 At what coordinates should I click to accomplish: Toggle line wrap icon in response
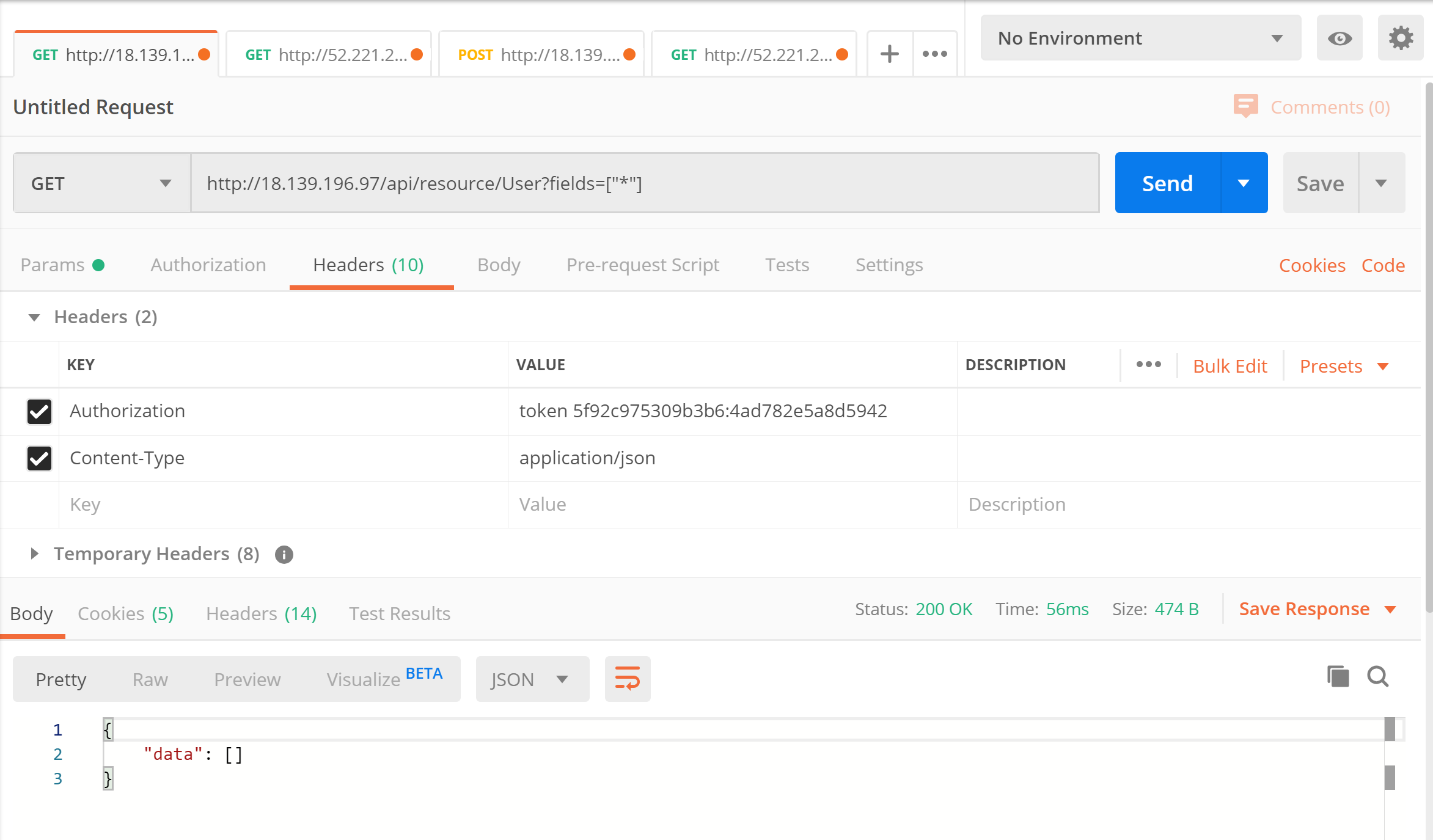(628, 679)
